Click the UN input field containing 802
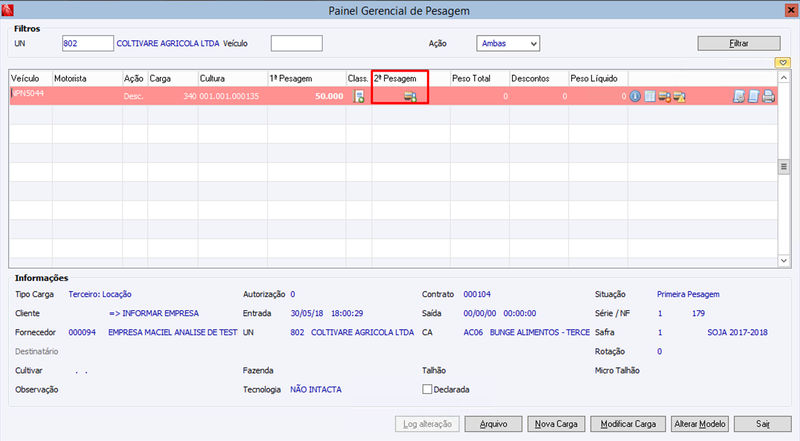Screen dimensions: 800x441 pos(88,43)
